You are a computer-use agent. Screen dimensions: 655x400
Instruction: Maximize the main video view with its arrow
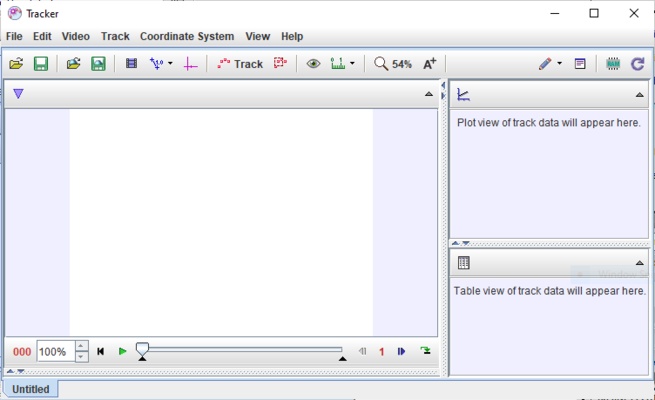pyautogui.click(x=429, y=94)
